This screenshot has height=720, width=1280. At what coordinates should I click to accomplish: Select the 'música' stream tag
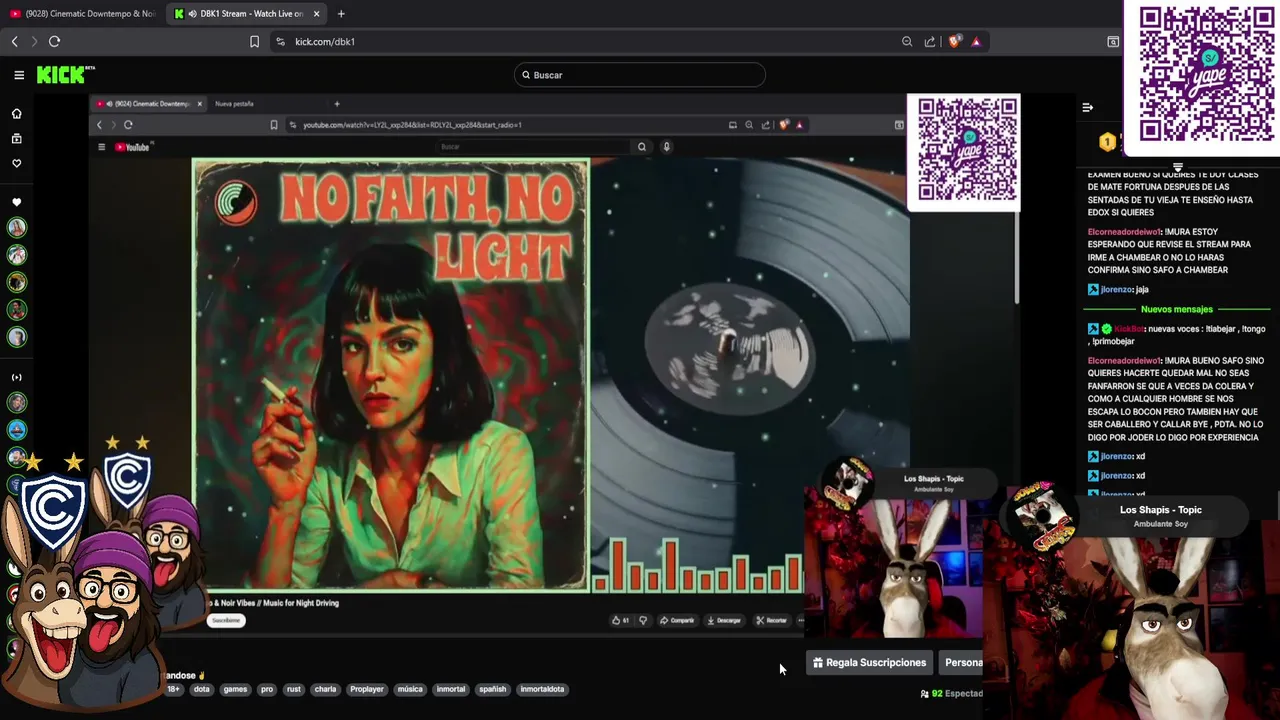pos(410,689)
